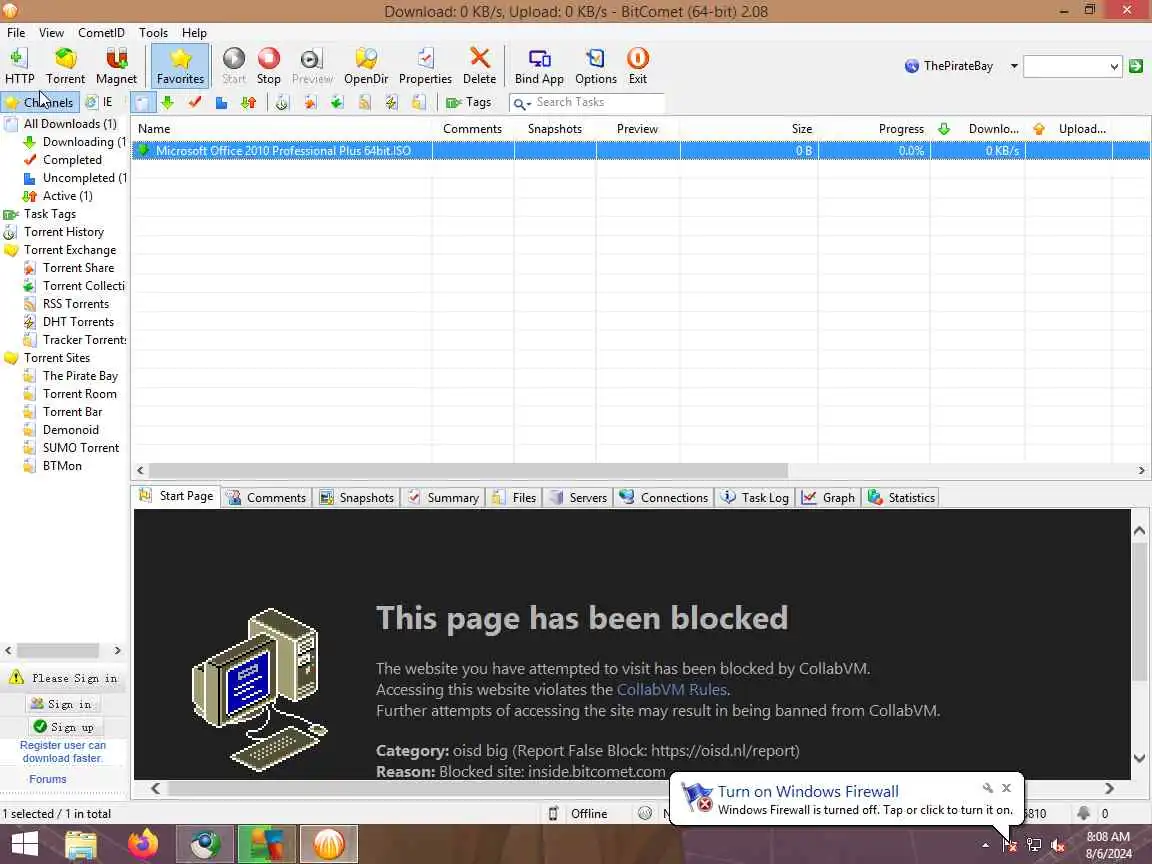Switch to the Files detail tab
The image size is (1152, 864).
click(514, 497)
